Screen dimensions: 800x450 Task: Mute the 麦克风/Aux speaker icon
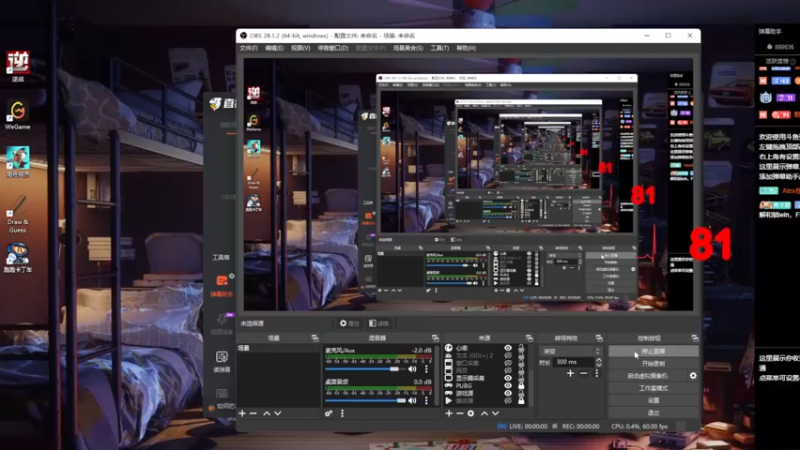412,369
